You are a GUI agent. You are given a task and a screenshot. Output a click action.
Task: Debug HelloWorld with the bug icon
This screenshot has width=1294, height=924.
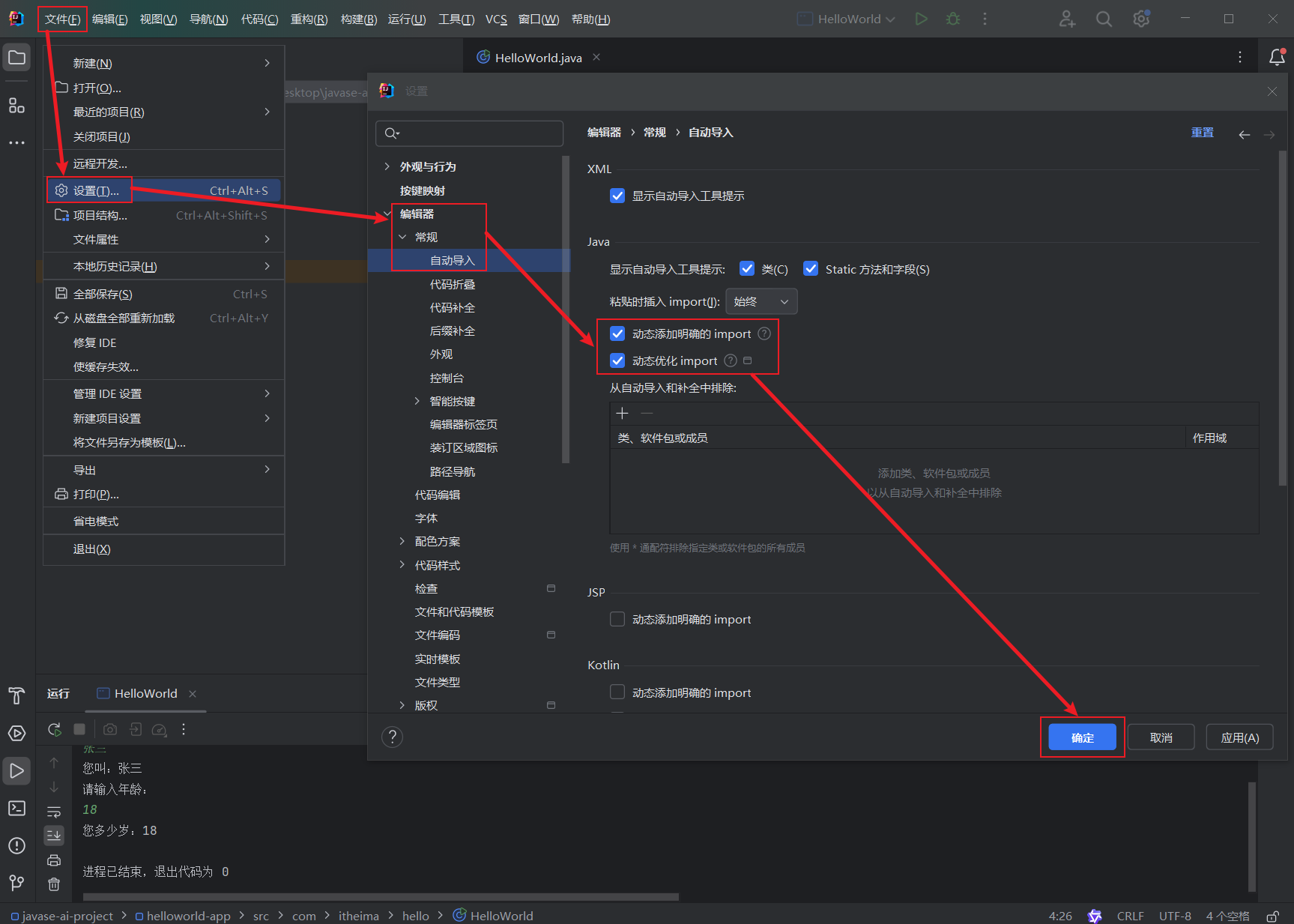pos(953,19)
